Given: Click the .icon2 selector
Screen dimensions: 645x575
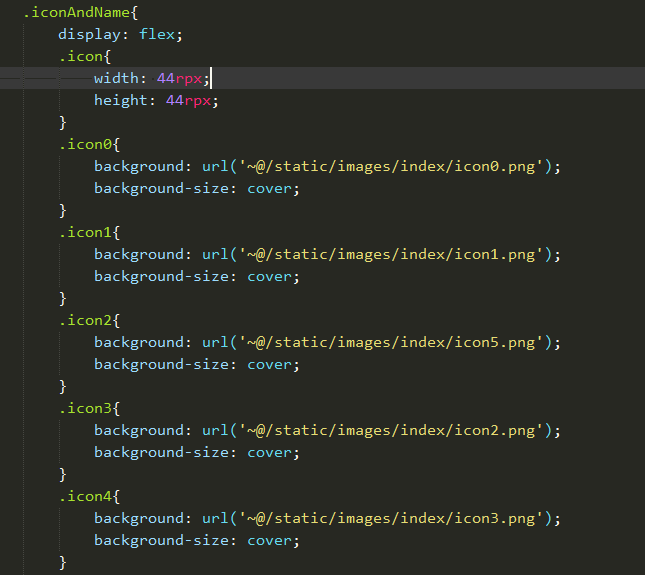Looking at the screenshot, I should [85, 320].
